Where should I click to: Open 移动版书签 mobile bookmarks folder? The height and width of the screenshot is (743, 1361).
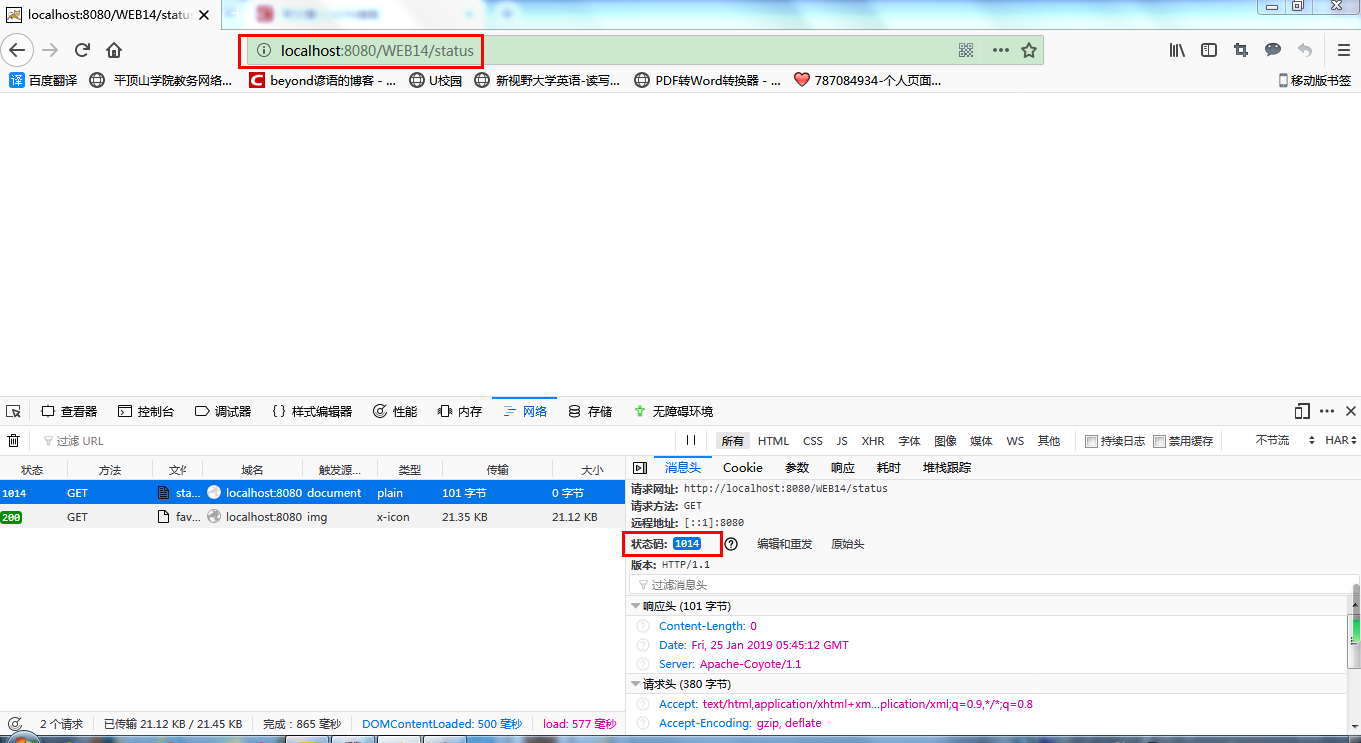pos(1314,80)
